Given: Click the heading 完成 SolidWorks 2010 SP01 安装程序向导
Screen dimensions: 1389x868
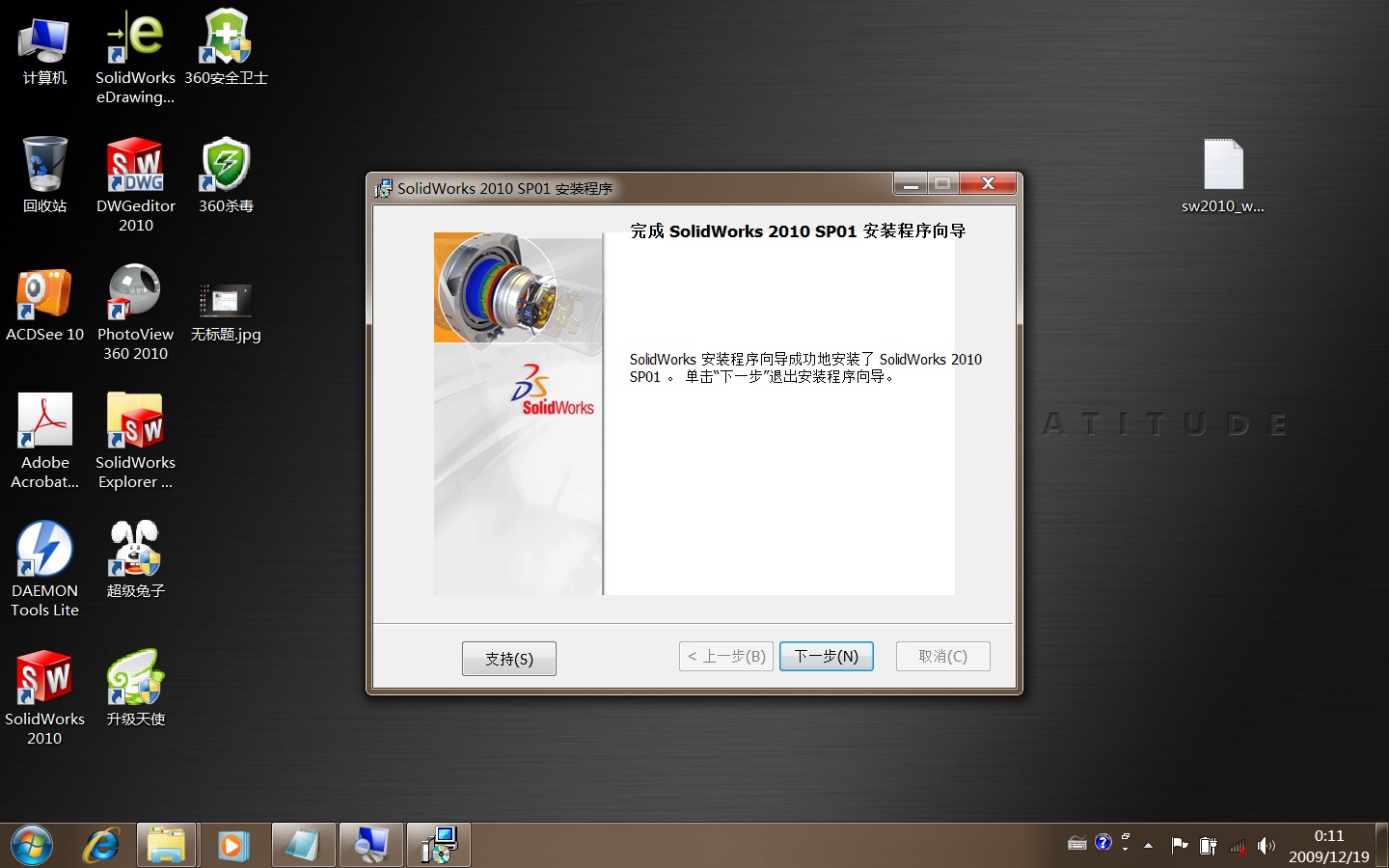Looking at the screenshot, I should point(798,231).
